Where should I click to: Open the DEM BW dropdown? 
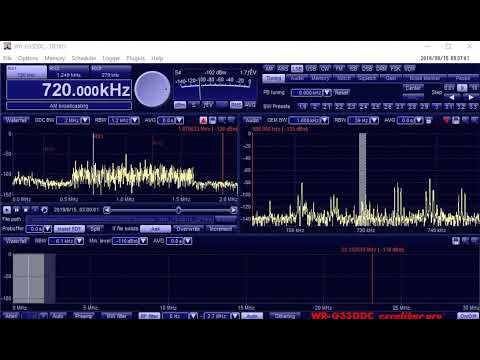[x=324, y=120]
